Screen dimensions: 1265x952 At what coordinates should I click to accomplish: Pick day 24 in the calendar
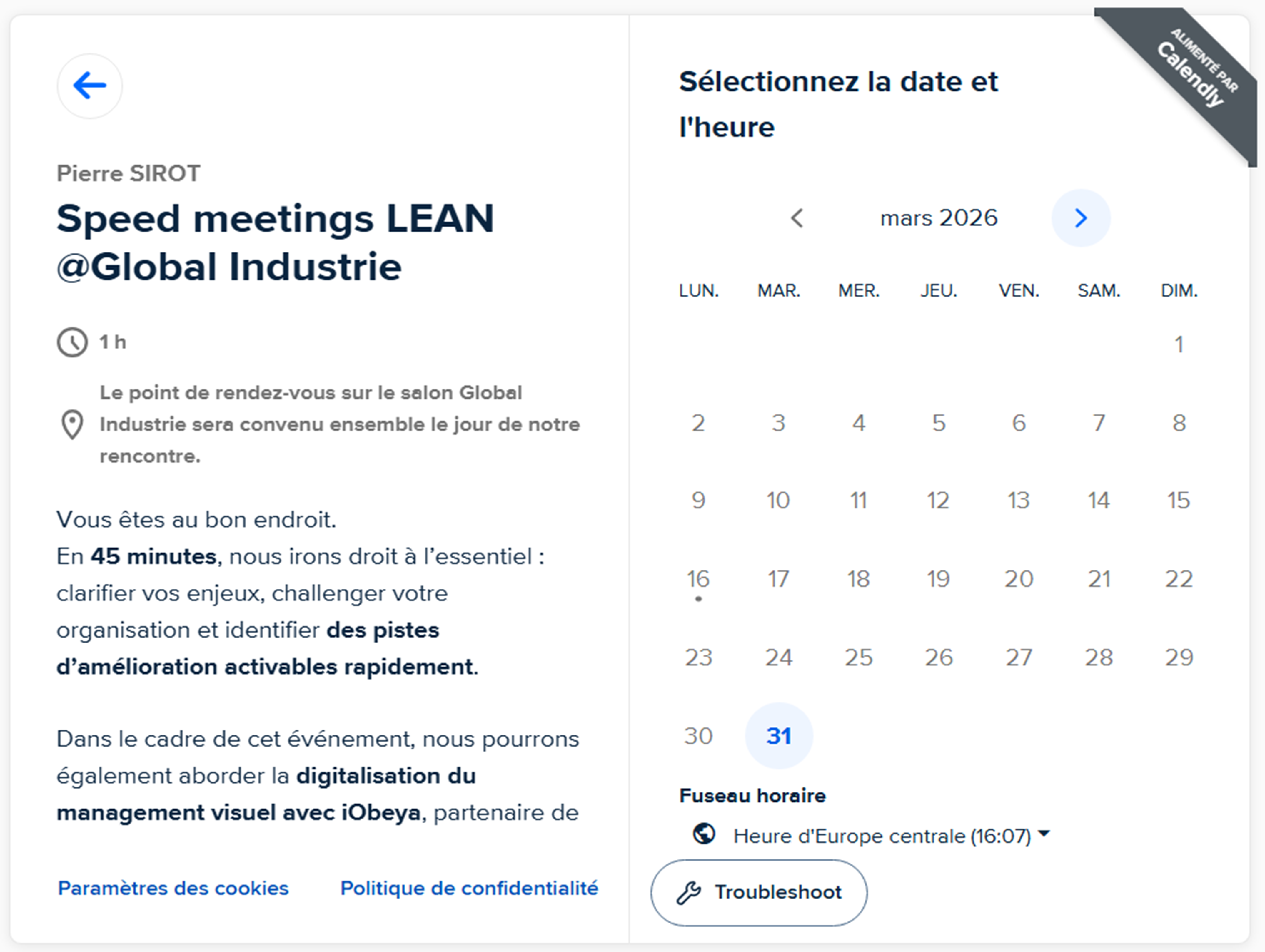pos(778,657)
